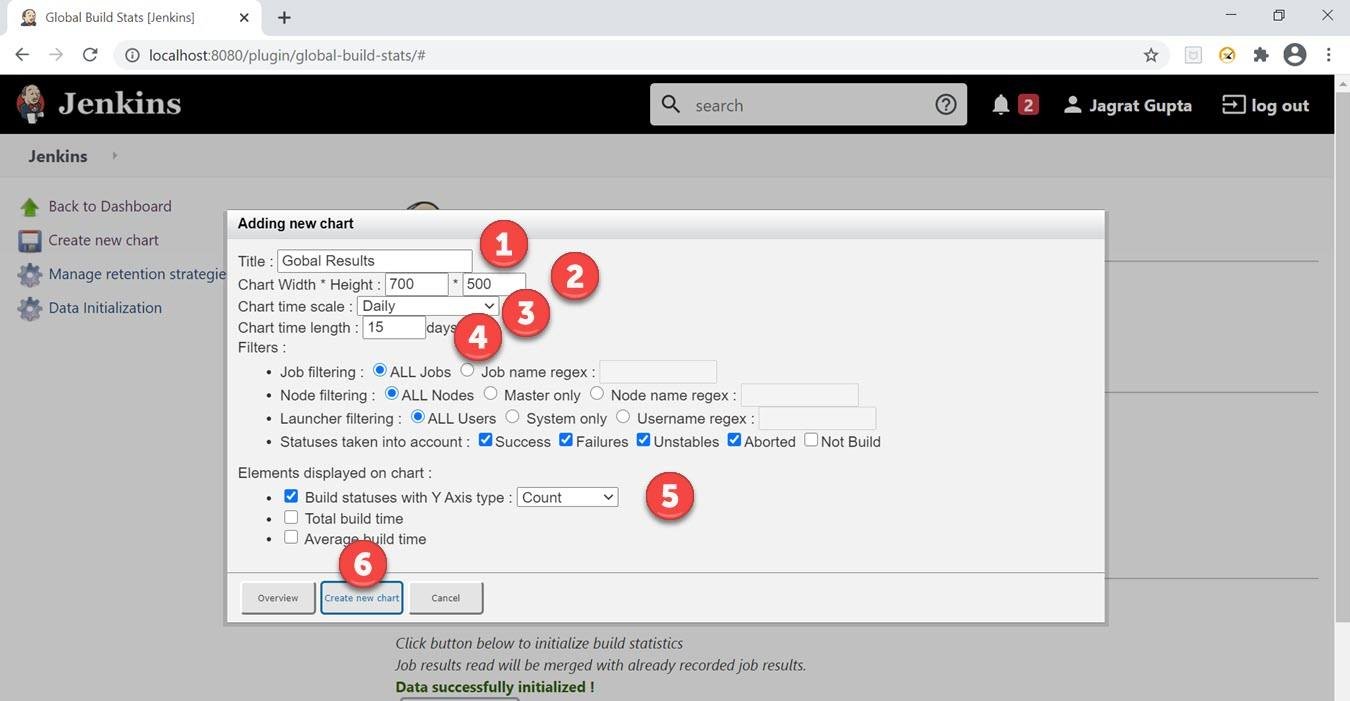Open the Jagrat Gupta user link
The image size is (1350, 701).
(1140, 105)
